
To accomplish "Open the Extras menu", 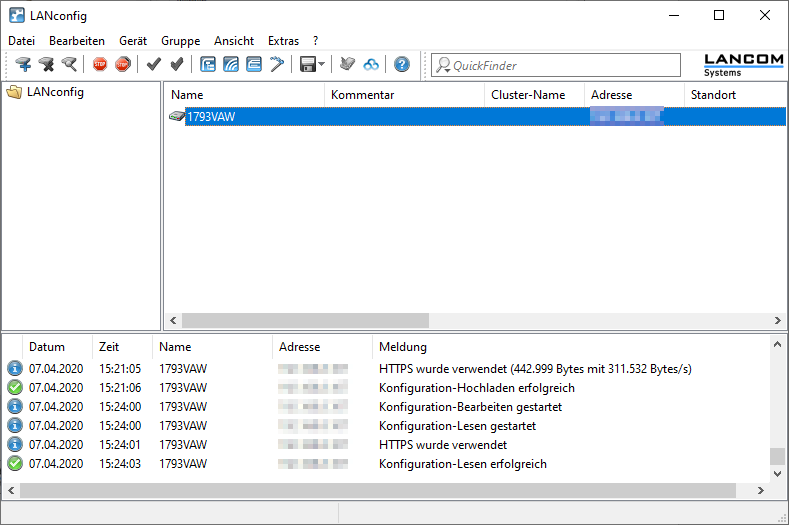I will coord(283,41).
